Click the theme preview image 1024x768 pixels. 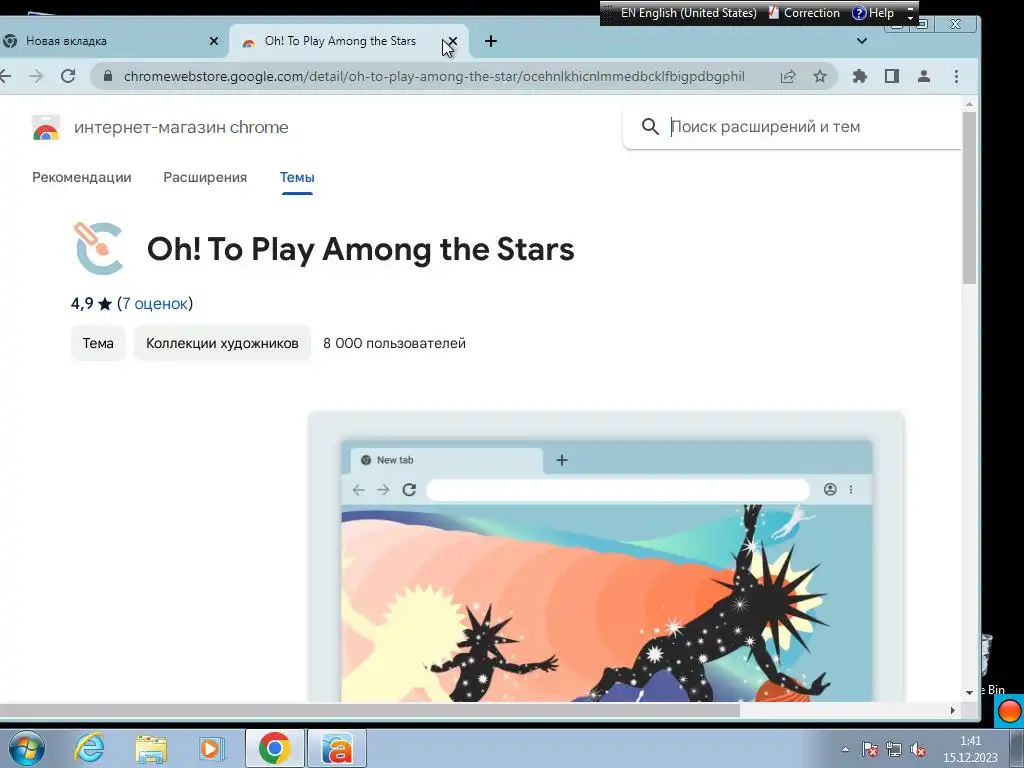606,557
